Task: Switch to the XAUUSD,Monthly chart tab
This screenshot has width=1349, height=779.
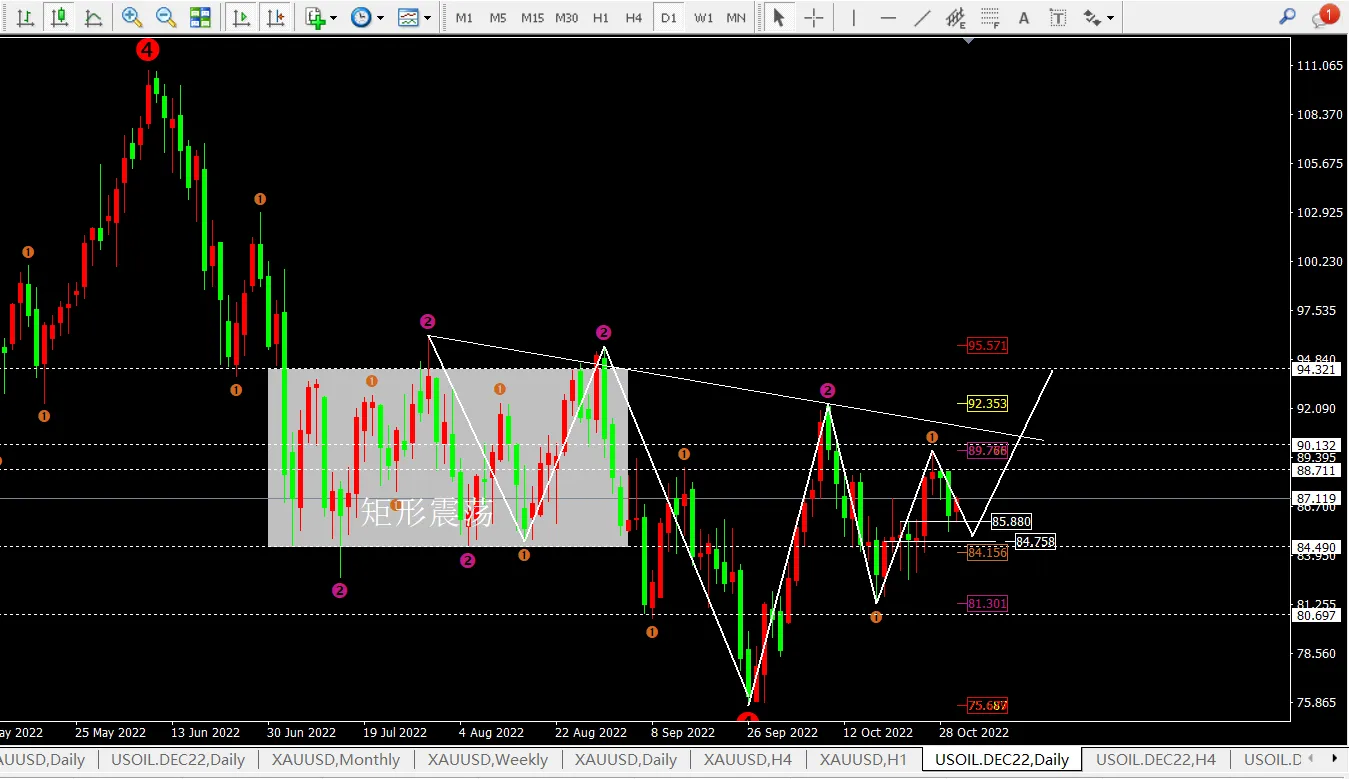Action: [x=337, y=760]
